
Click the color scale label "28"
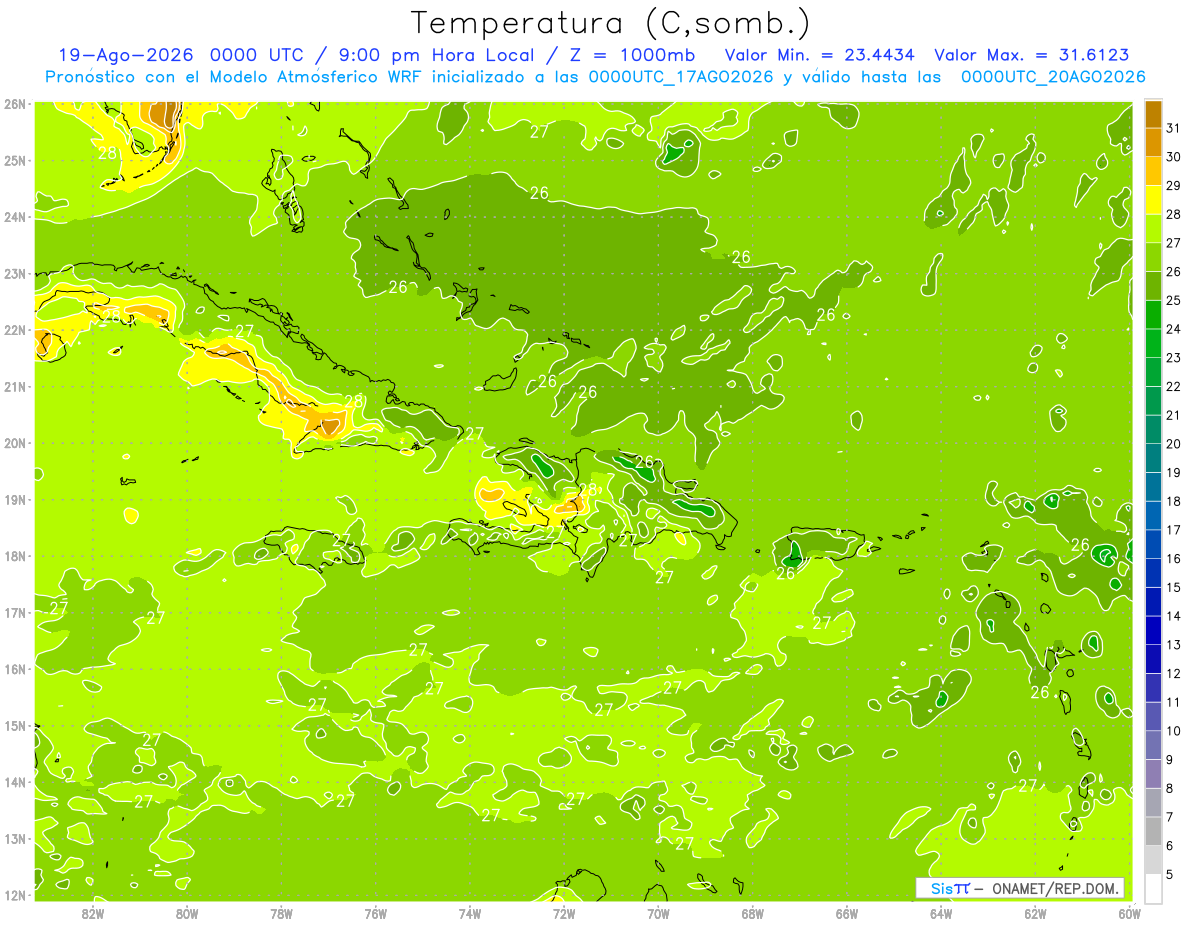tap(1174, 214)
